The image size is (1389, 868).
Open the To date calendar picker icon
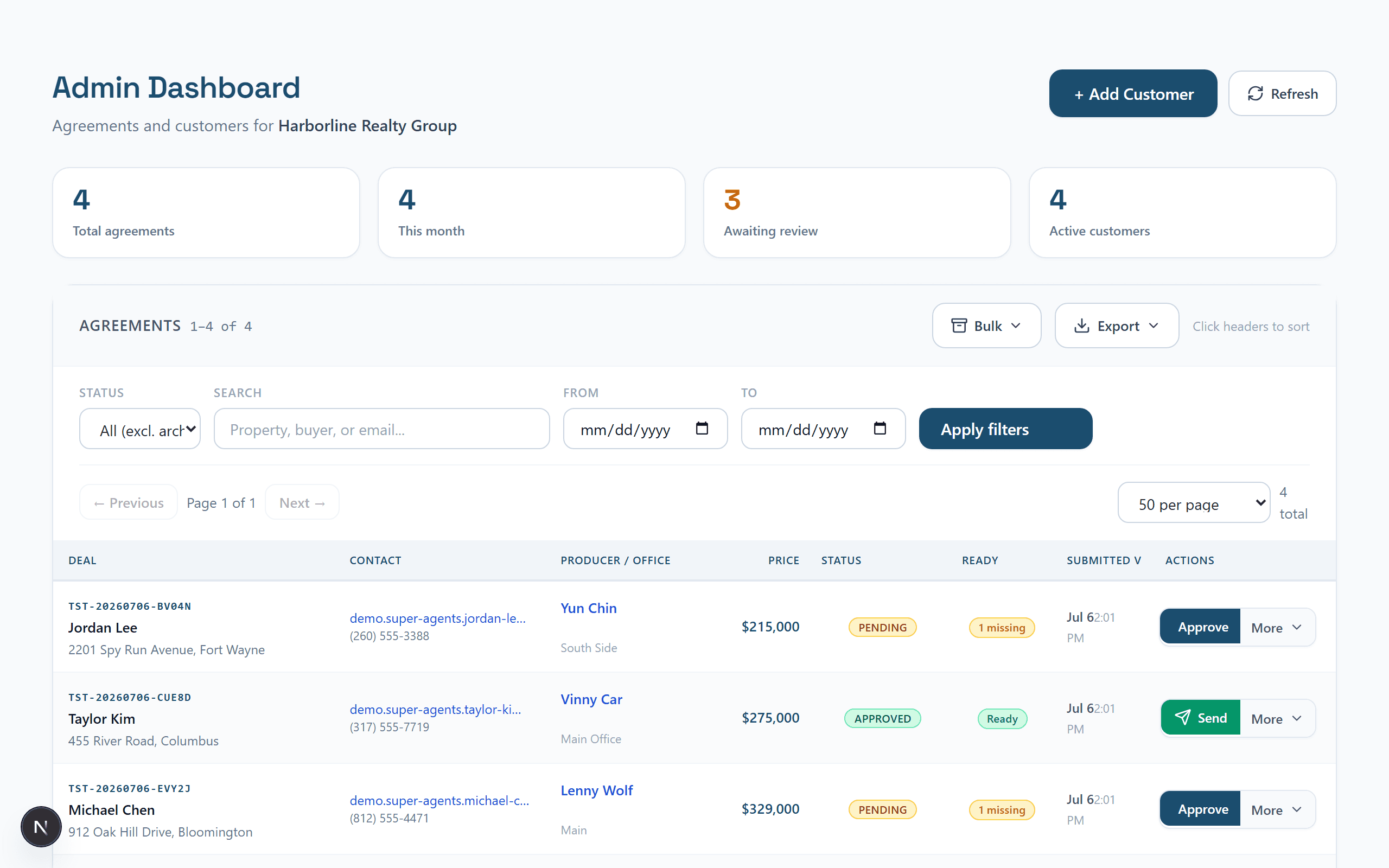880,428
